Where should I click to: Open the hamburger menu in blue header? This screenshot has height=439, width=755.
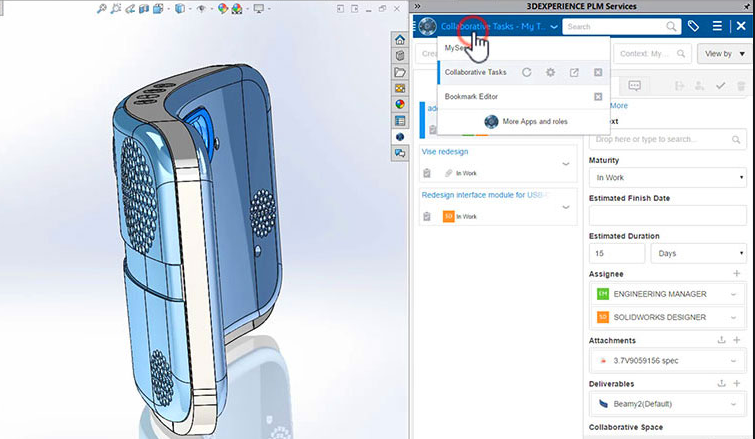coord(717,26)
